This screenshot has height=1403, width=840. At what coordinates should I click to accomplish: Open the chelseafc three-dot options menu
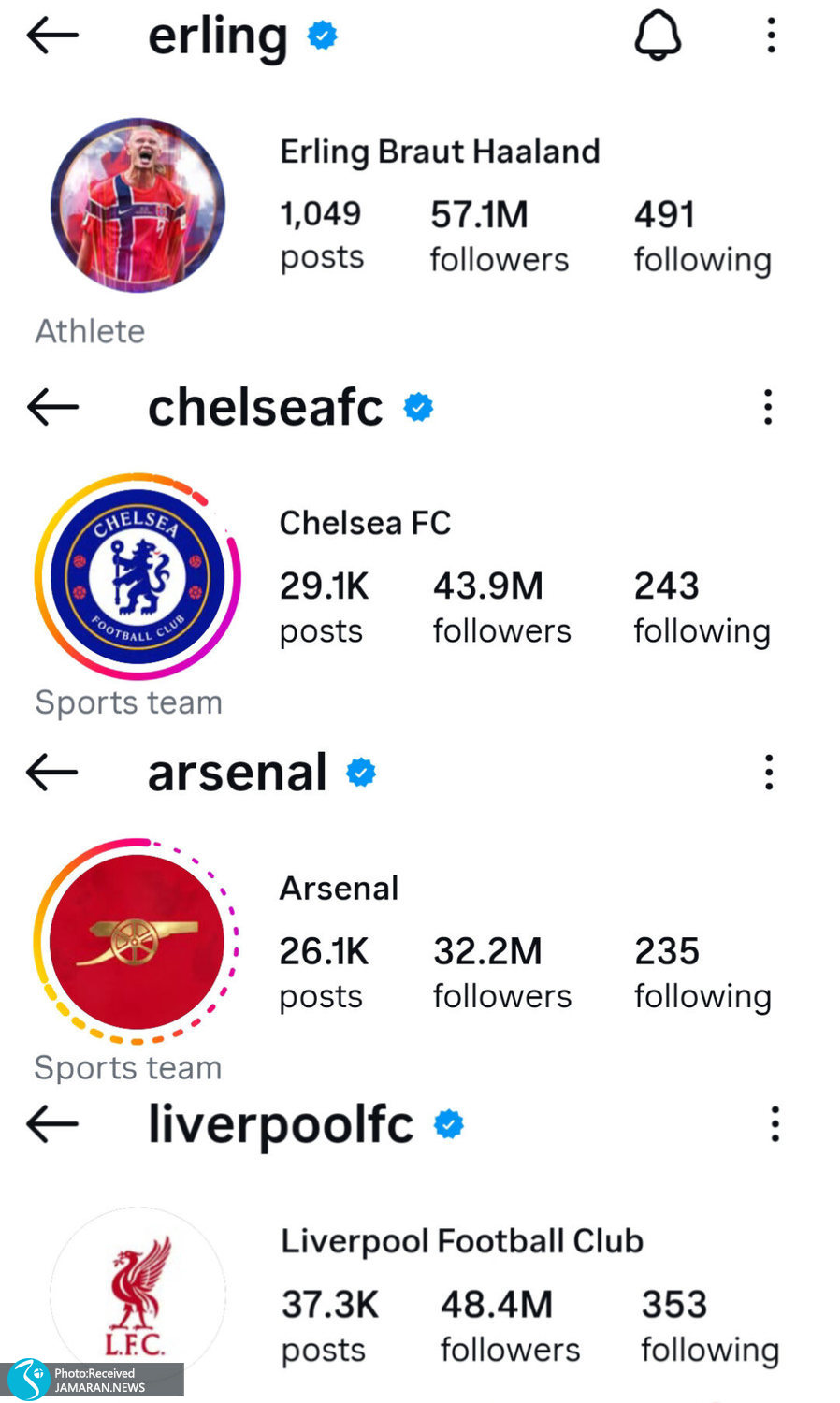click(768, 407)
